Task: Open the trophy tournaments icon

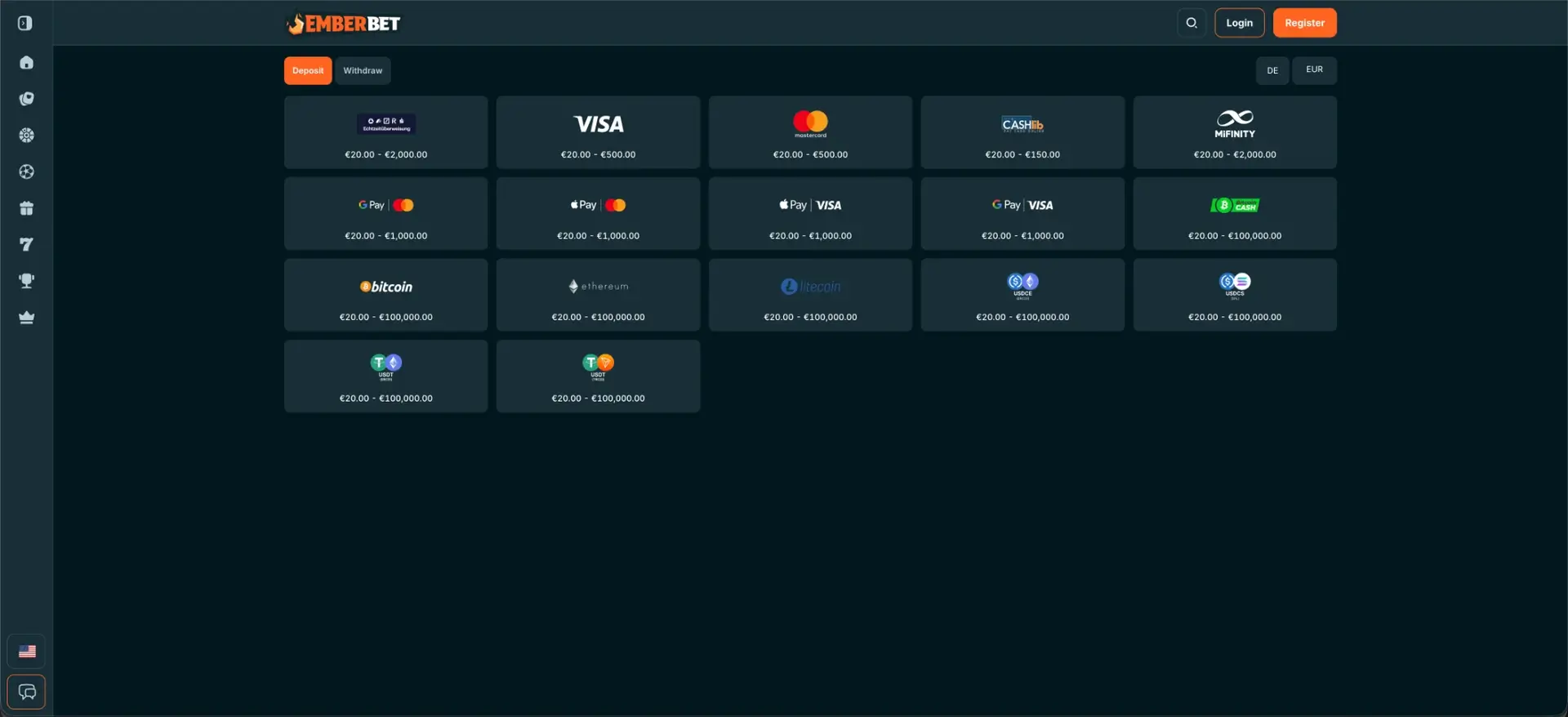Action: point(26,281)
